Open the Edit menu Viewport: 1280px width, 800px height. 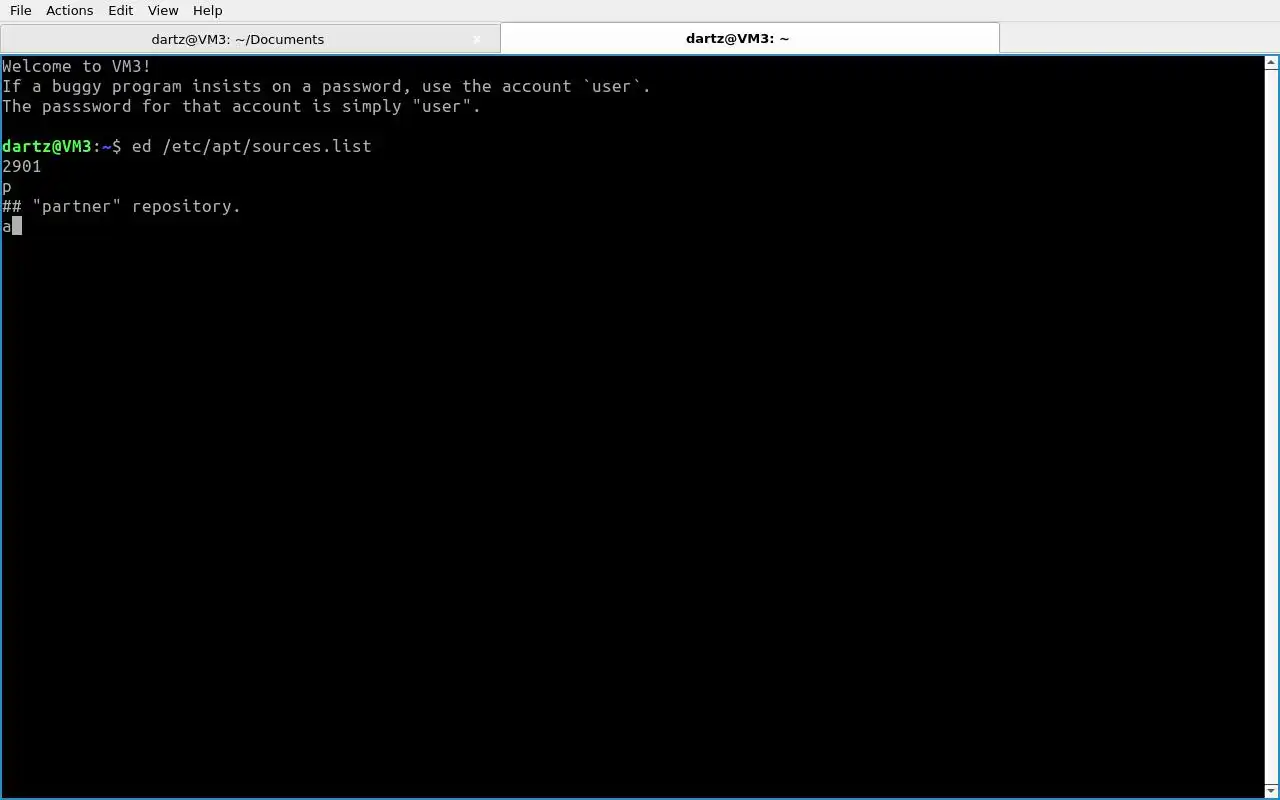(x=120, y=10)
